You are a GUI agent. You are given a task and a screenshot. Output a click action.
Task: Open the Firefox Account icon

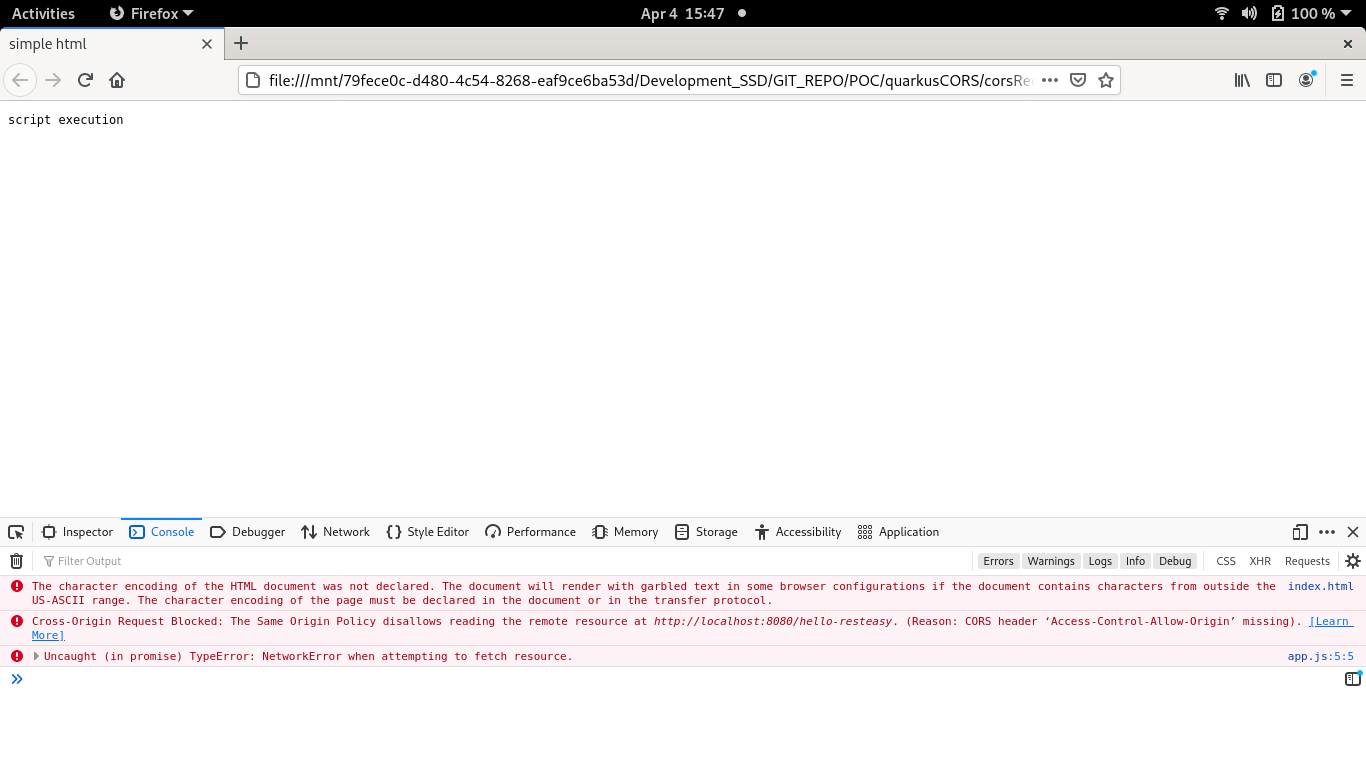click(x=1306, y=80)
